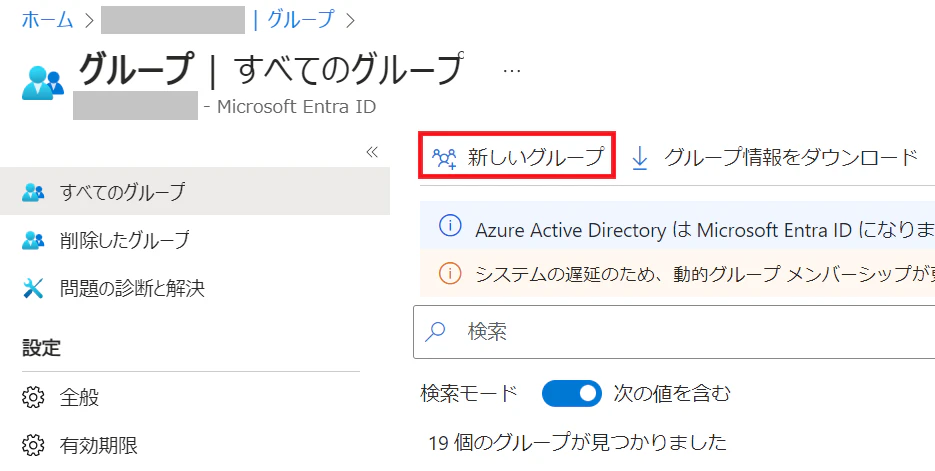Click the 新しいグループ people-plus icon
Viewport: 935px width, 471px height.
(x=444, y=158)
